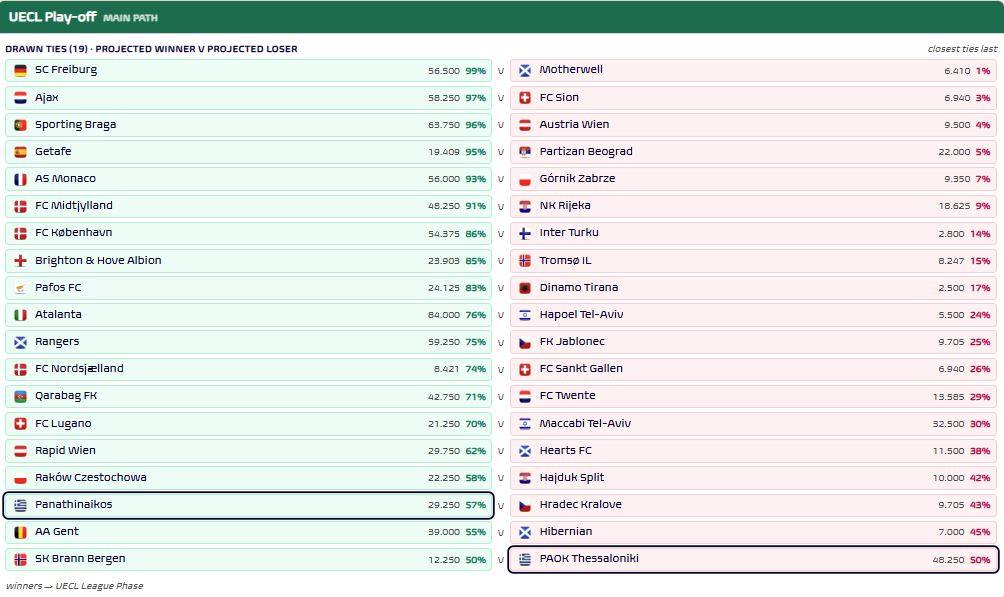Click Partizan Beograd's coefficient 22.000

point(954,152)
